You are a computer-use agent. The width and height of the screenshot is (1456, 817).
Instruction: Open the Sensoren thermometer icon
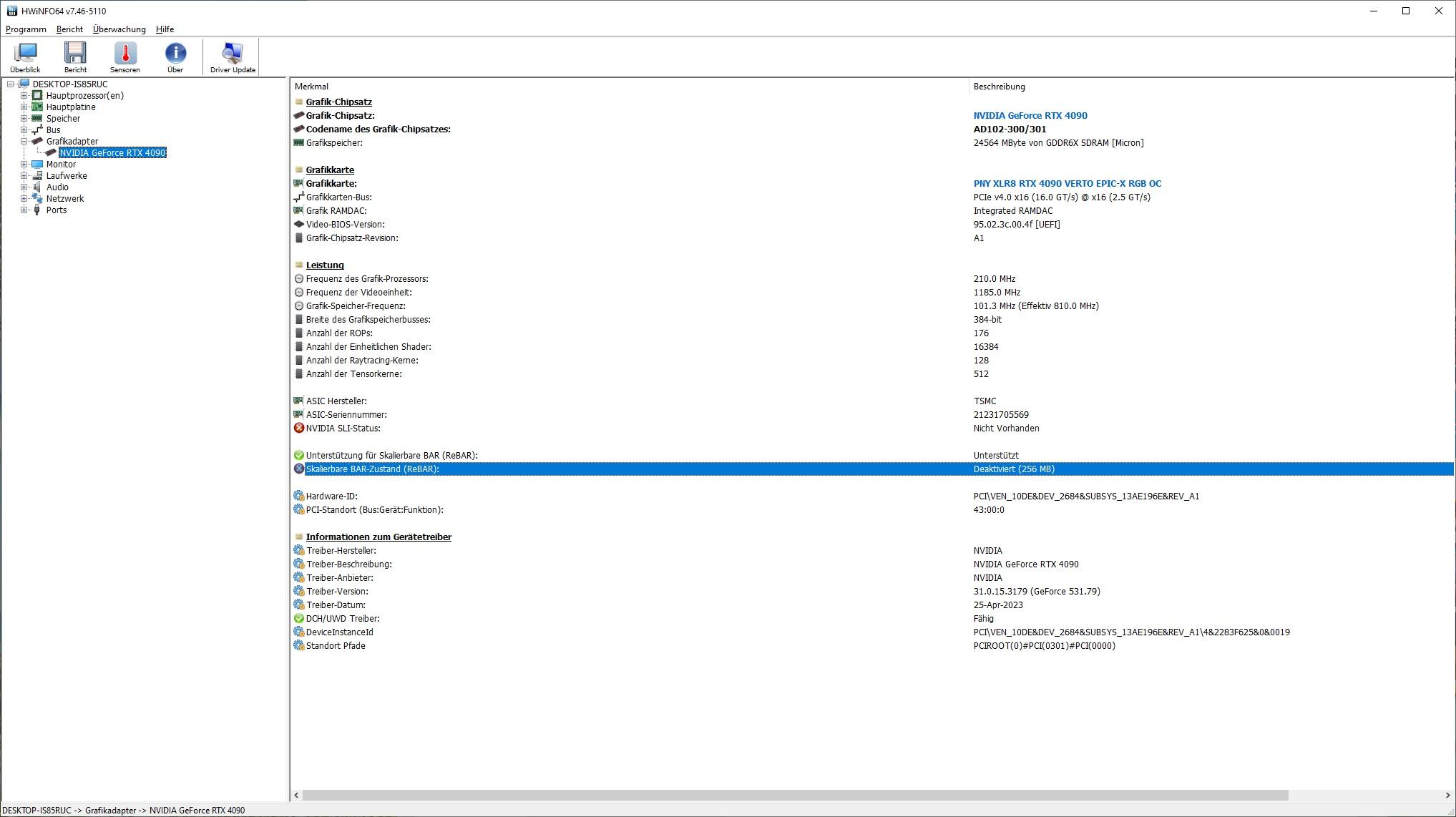coord(125,54)
